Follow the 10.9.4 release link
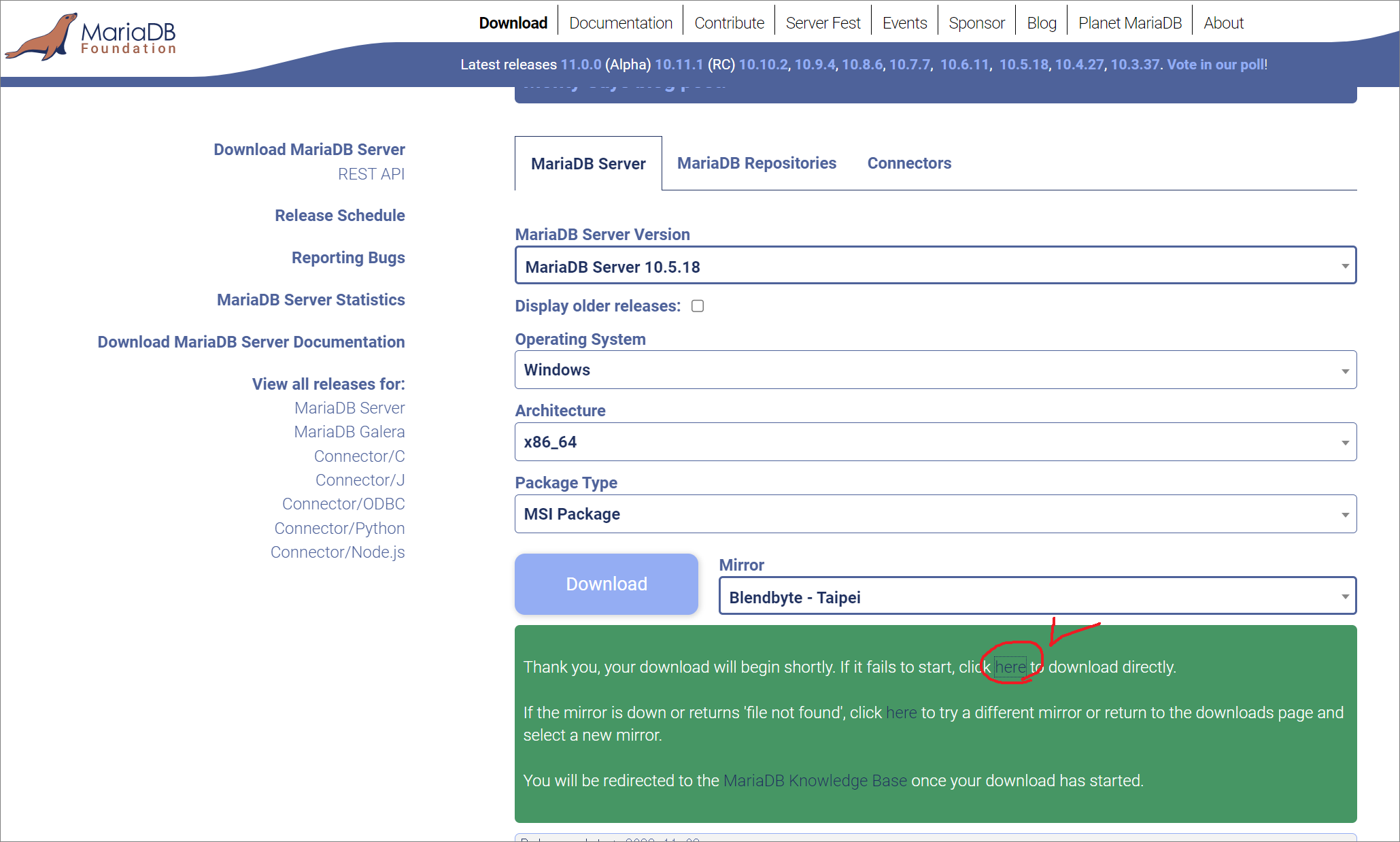 point(815,65)
